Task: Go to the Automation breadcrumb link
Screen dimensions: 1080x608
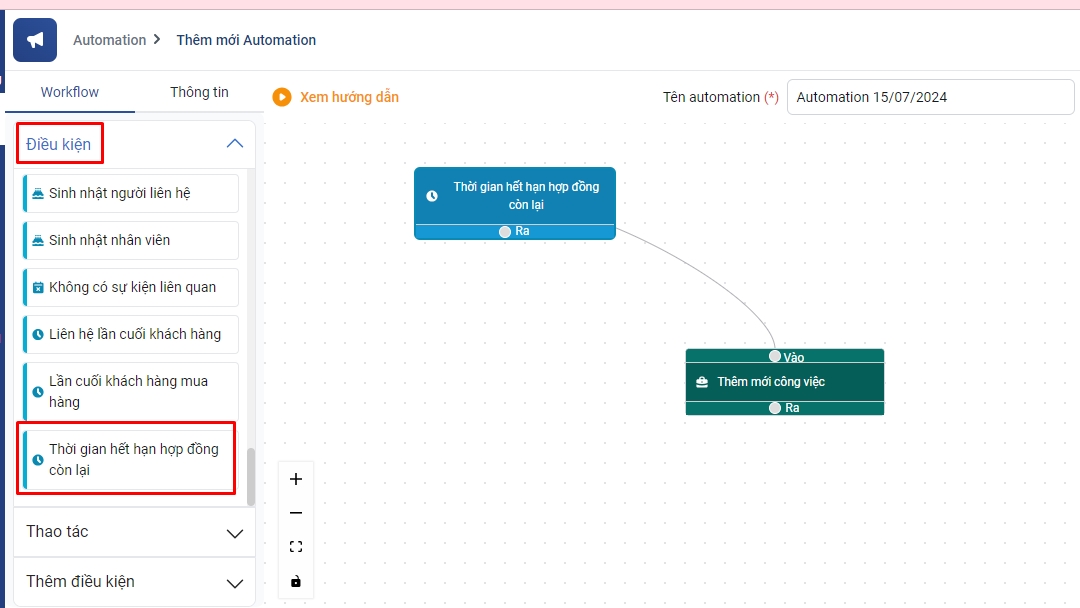Action: point(109,40)
